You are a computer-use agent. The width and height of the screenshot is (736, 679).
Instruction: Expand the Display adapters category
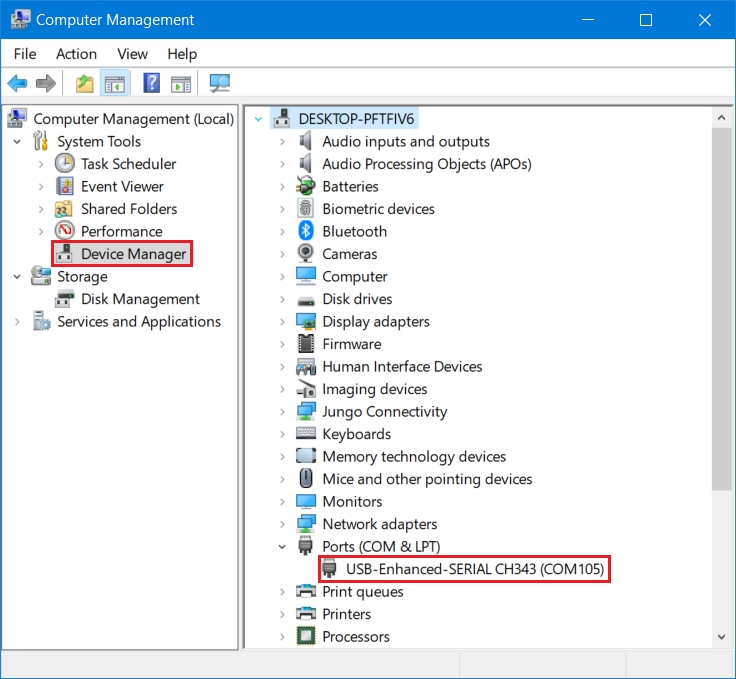click(x=282, y=322)
